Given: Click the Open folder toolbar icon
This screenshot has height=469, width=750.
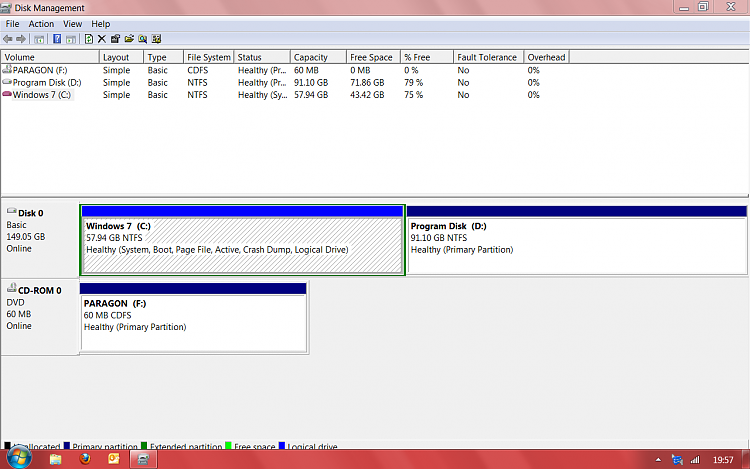Looking at the screenshot, I should point(129,39).
